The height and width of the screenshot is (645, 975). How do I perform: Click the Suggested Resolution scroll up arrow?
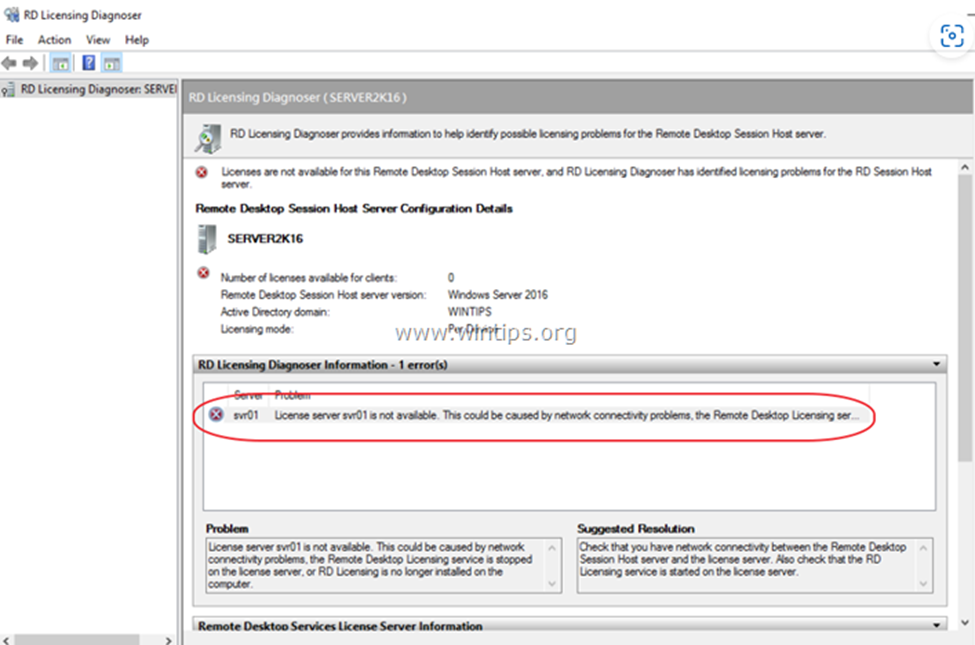(923, 547)
